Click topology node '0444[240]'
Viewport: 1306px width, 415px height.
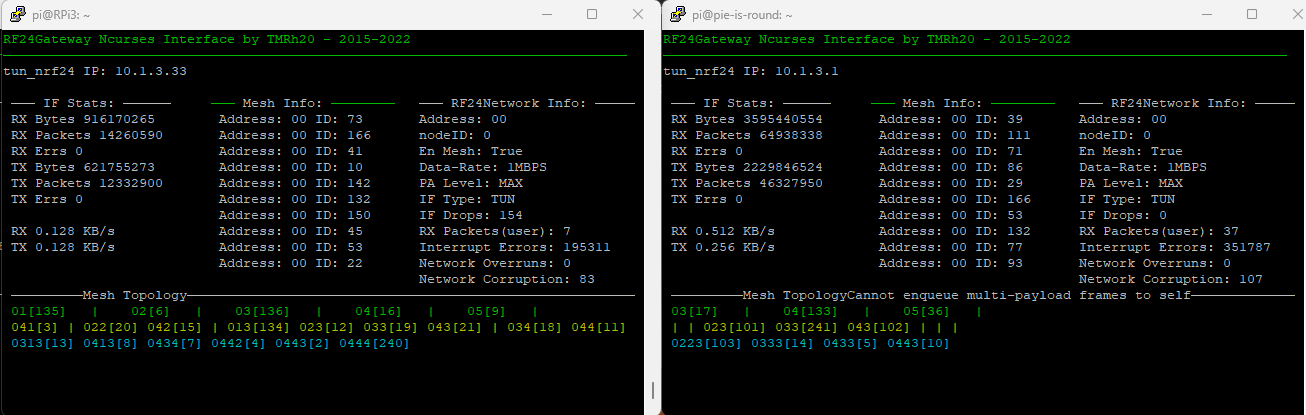tap(375, 344)
